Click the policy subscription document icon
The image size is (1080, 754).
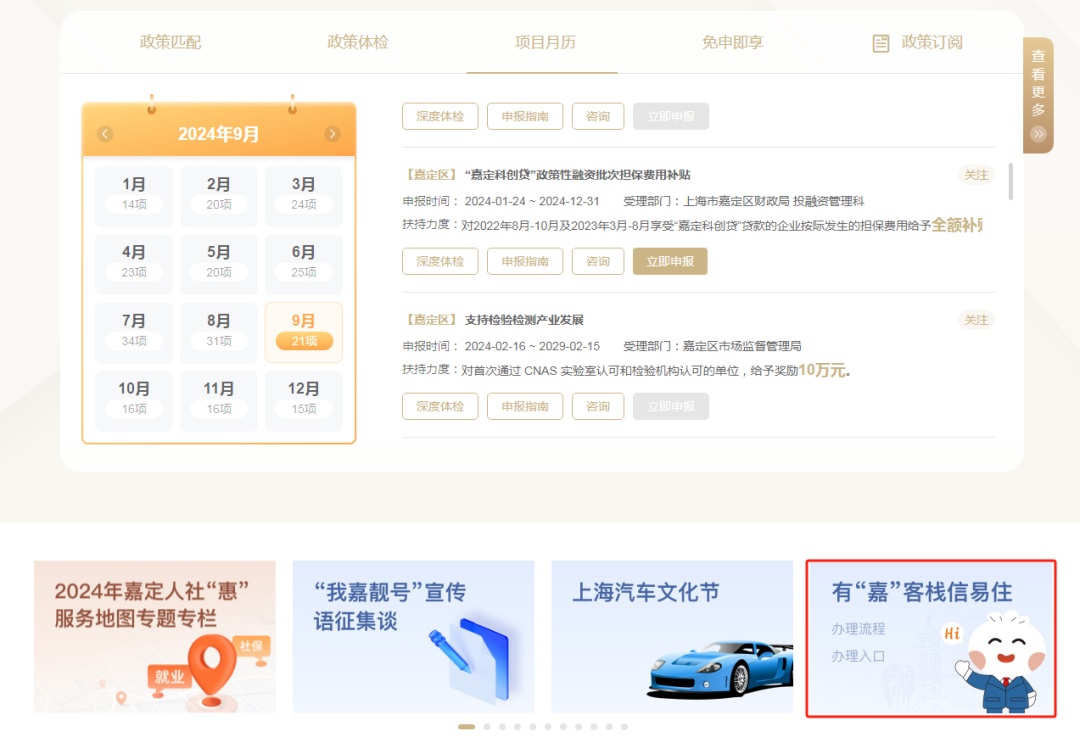[880, 43]
